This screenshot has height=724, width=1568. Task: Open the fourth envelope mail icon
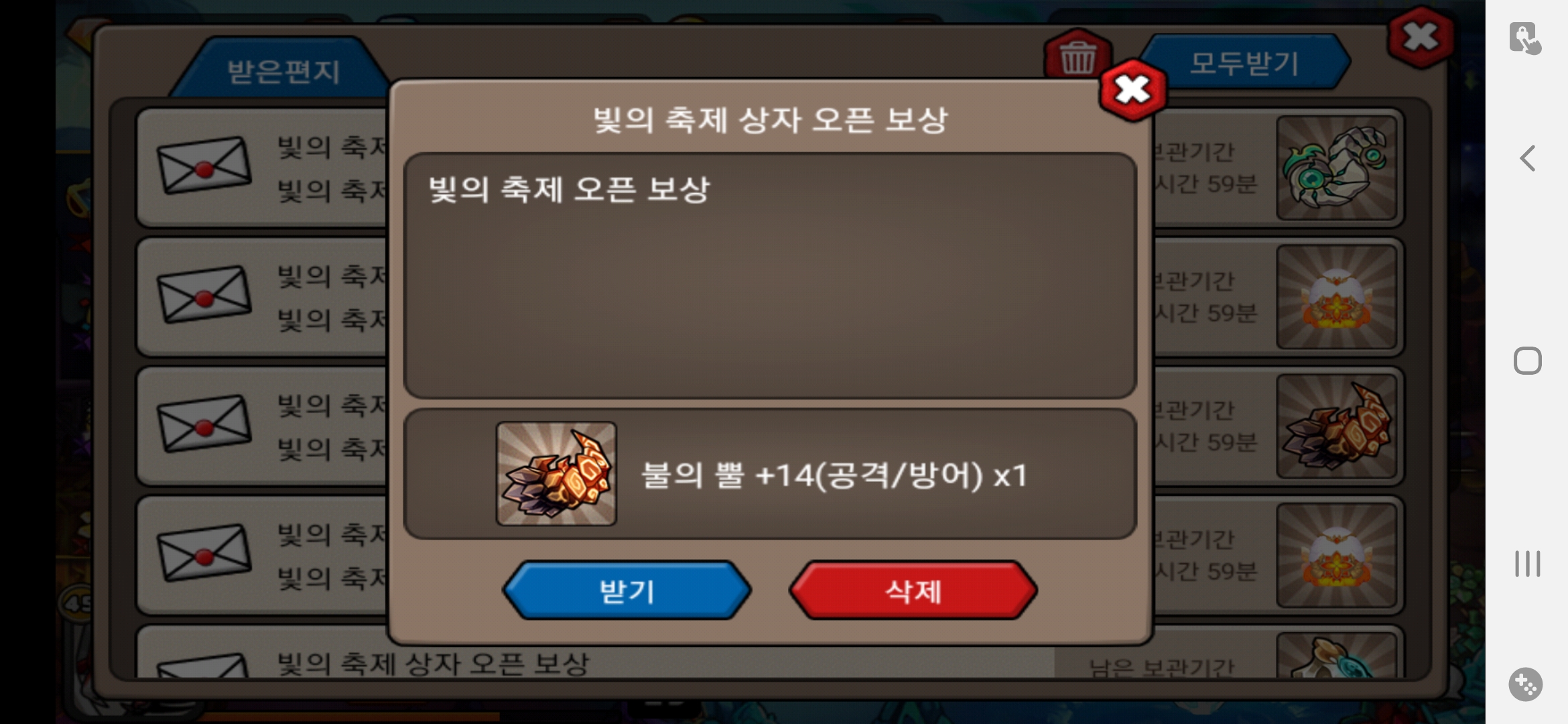coord(204,553)
